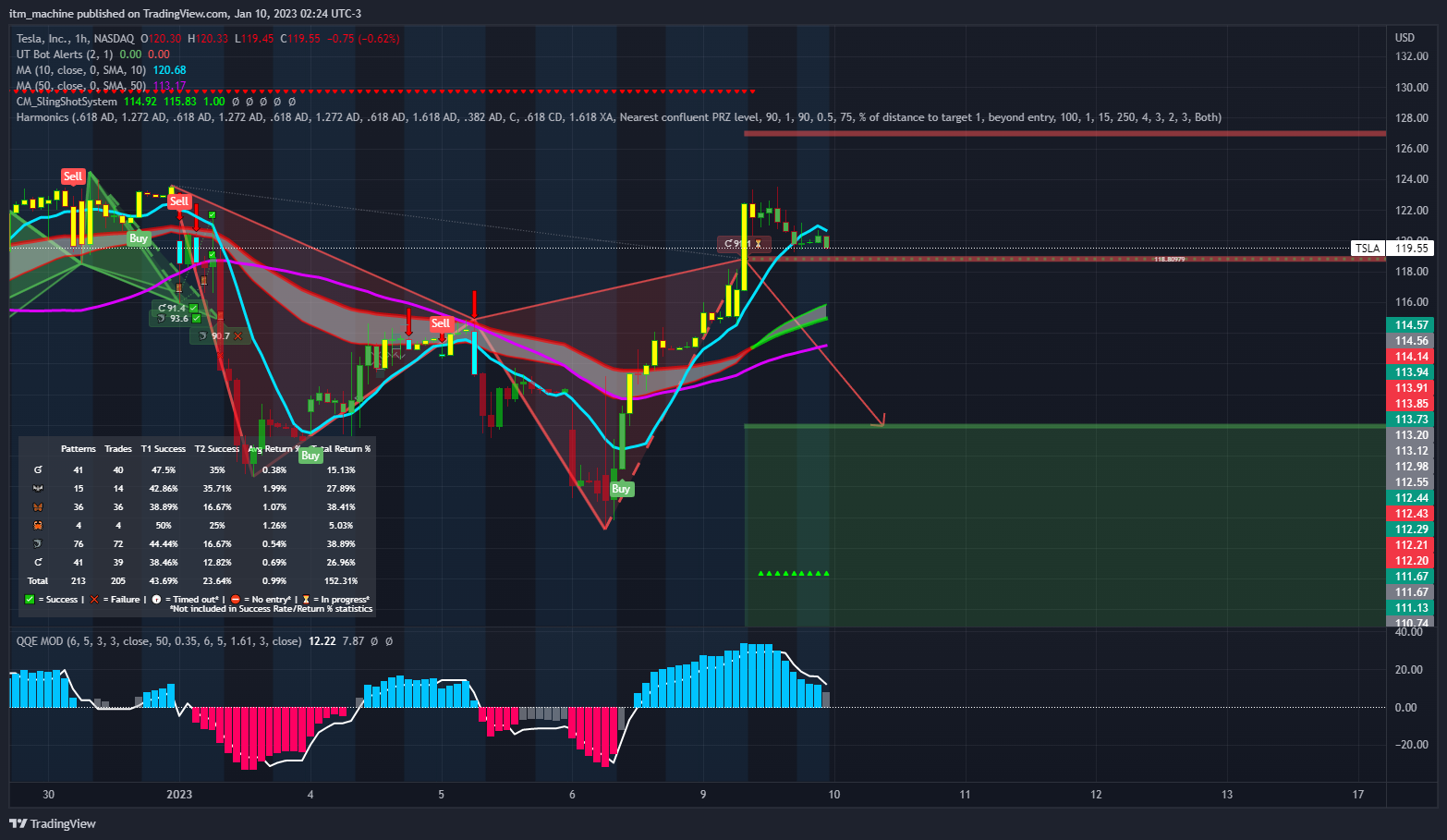Click the in-progress pattern label near 120
Screen dimensions: 1447x840
coord(744,244)
